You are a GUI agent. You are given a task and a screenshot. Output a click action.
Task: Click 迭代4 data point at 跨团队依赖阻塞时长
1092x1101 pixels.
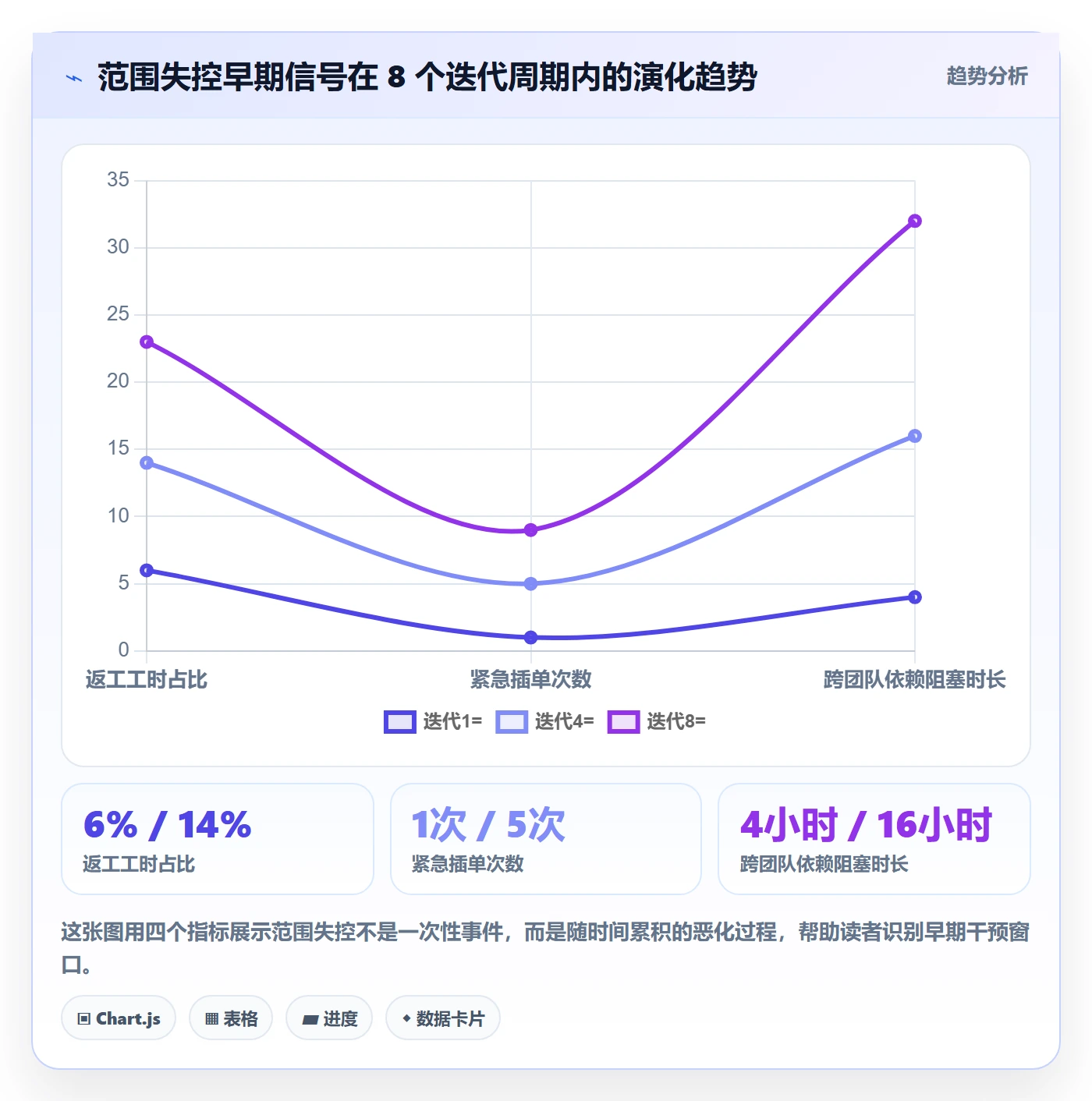click(915, 436)
